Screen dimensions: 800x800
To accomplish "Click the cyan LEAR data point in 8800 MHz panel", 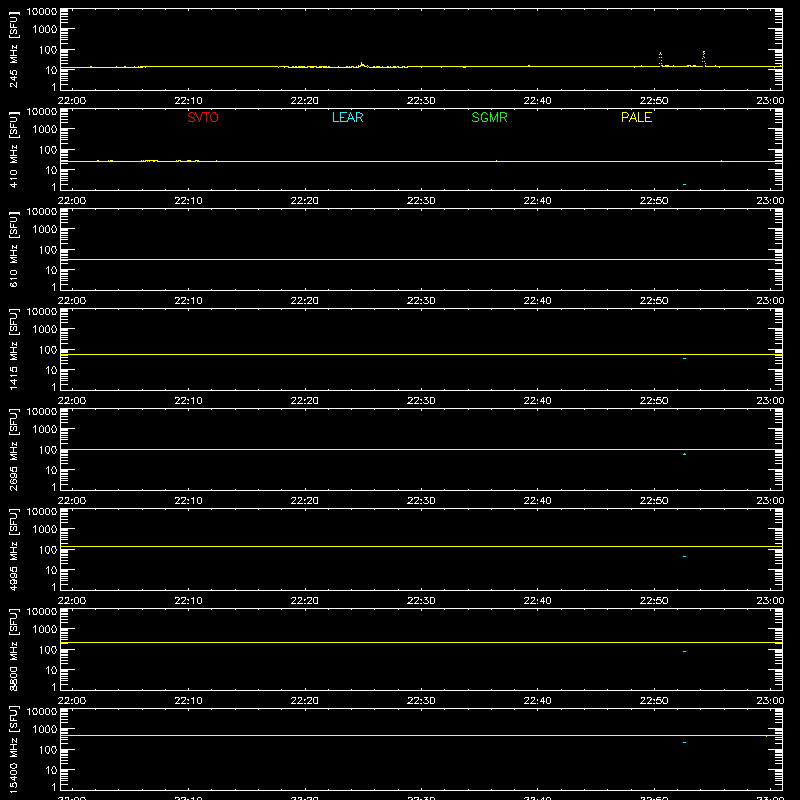I will (684, 652).
